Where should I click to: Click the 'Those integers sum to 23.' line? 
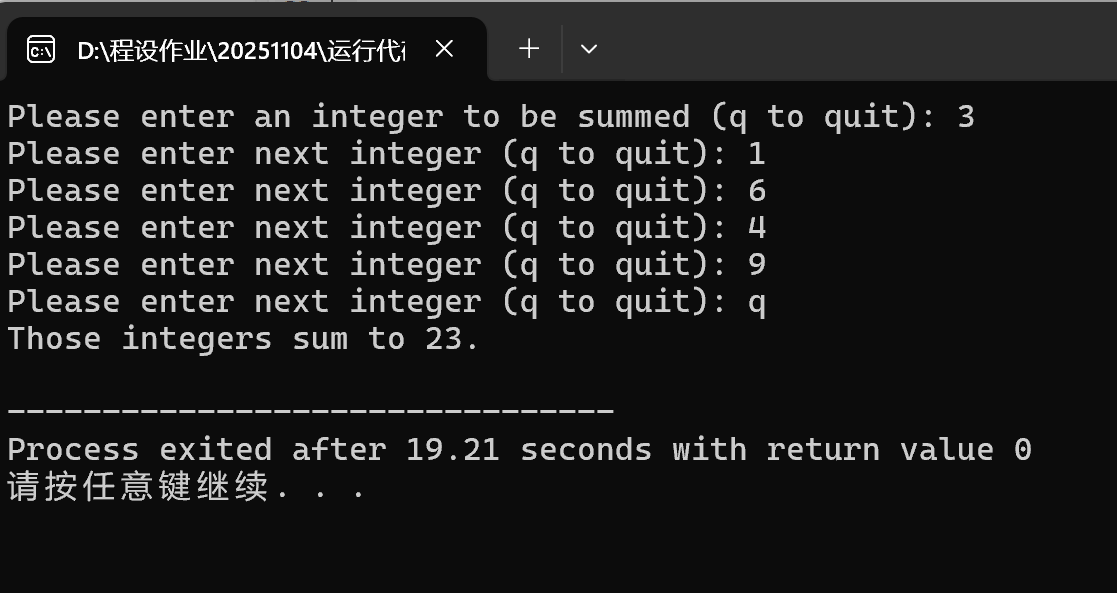click(x=243, y=339)
